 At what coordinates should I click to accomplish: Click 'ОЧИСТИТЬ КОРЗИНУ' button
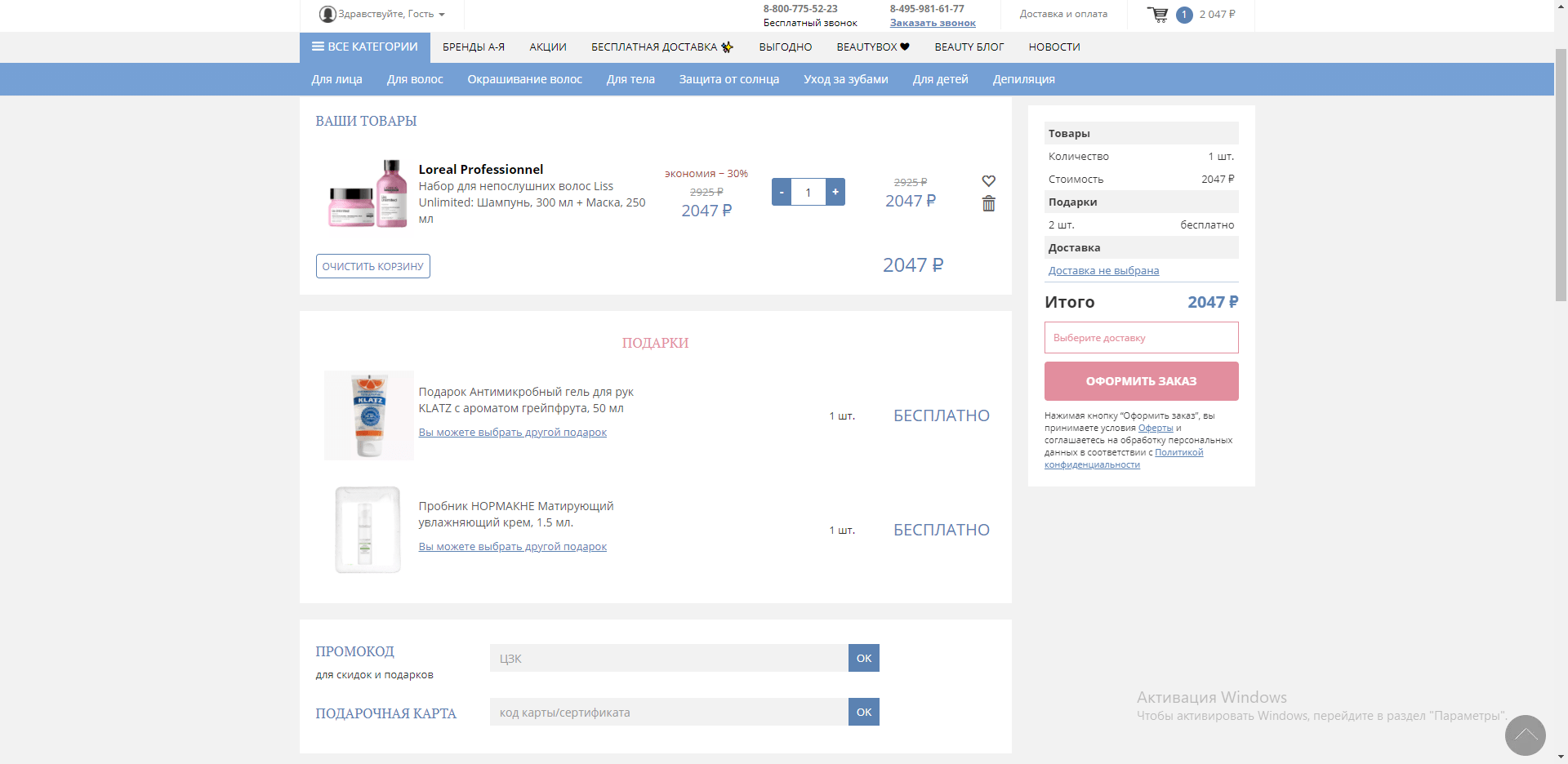pyautogui.click(x=373, y=266)
